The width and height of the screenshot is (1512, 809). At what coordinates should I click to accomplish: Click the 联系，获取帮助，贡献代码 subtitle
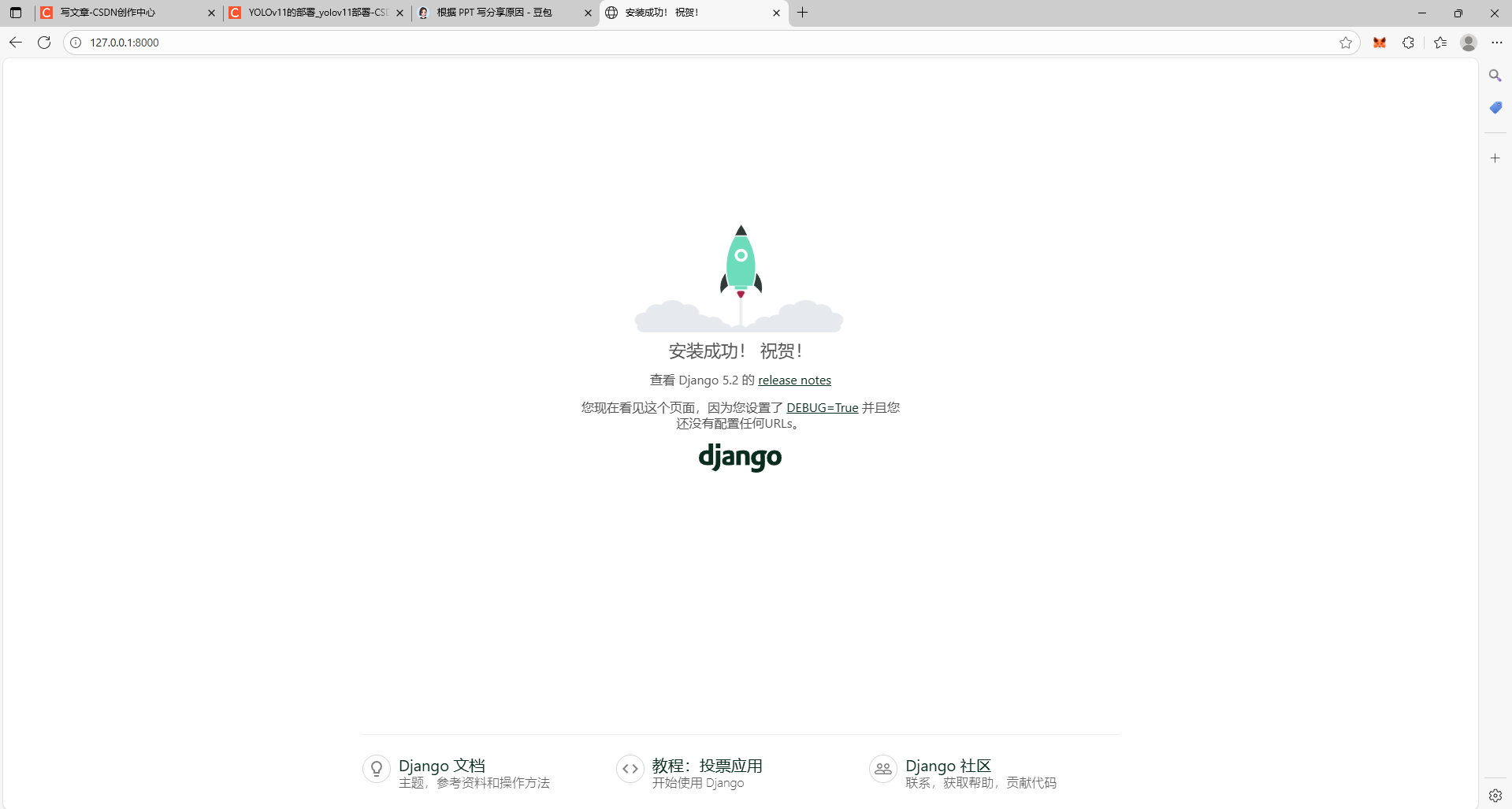coord(981,783)
